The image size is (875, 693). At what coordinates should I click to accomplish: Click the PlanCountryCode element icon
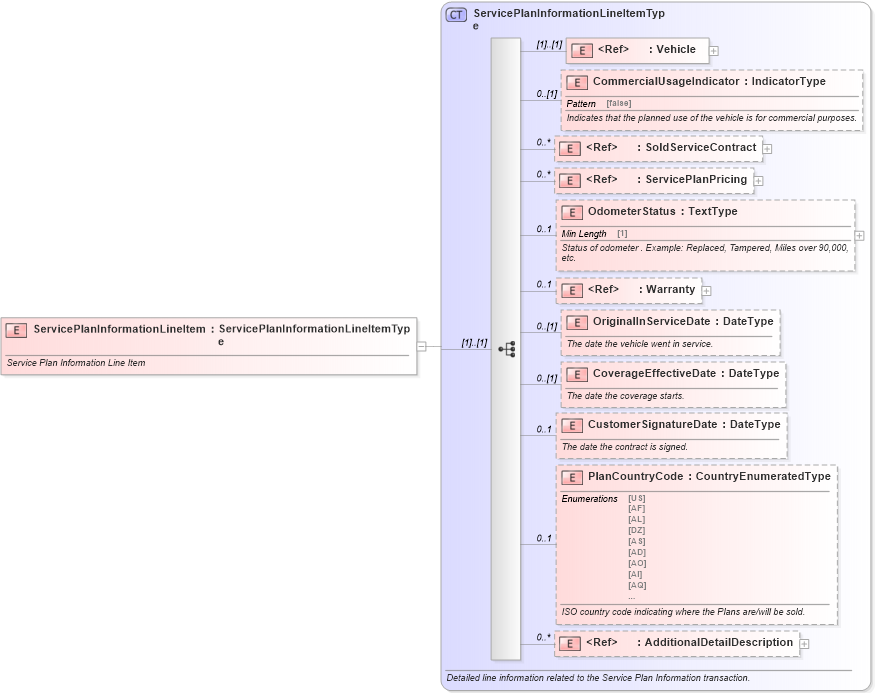coord(572,477)
